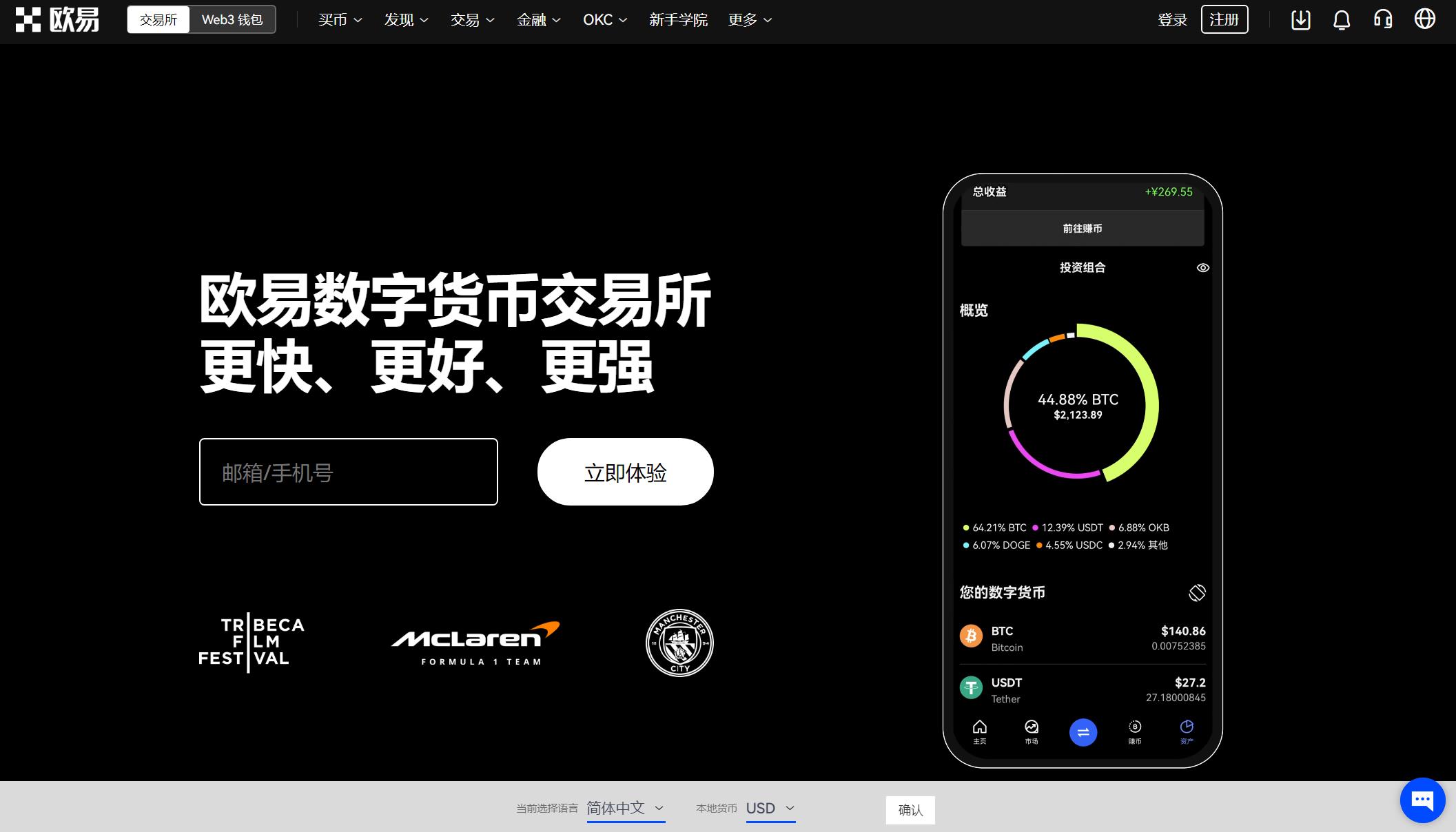Screen dimensions: 1456x832
Task: Click the language/globe icon
Action: [1427, 19]
